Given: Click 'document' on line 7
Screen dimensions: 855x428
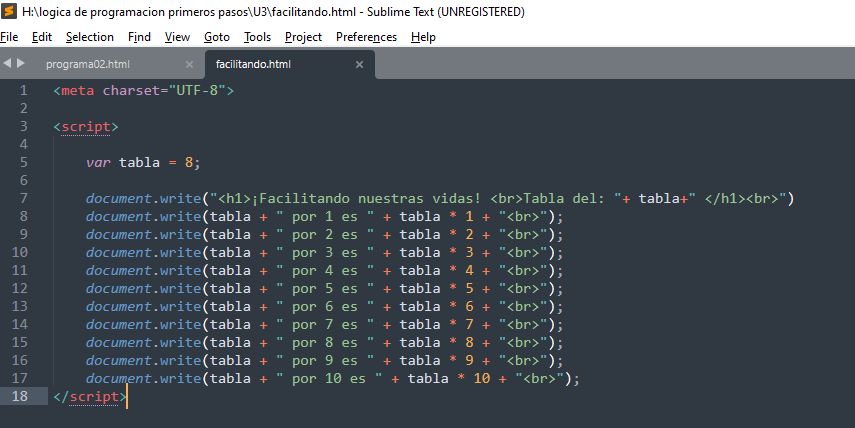Looking at the screenshot, I should 118,198.
